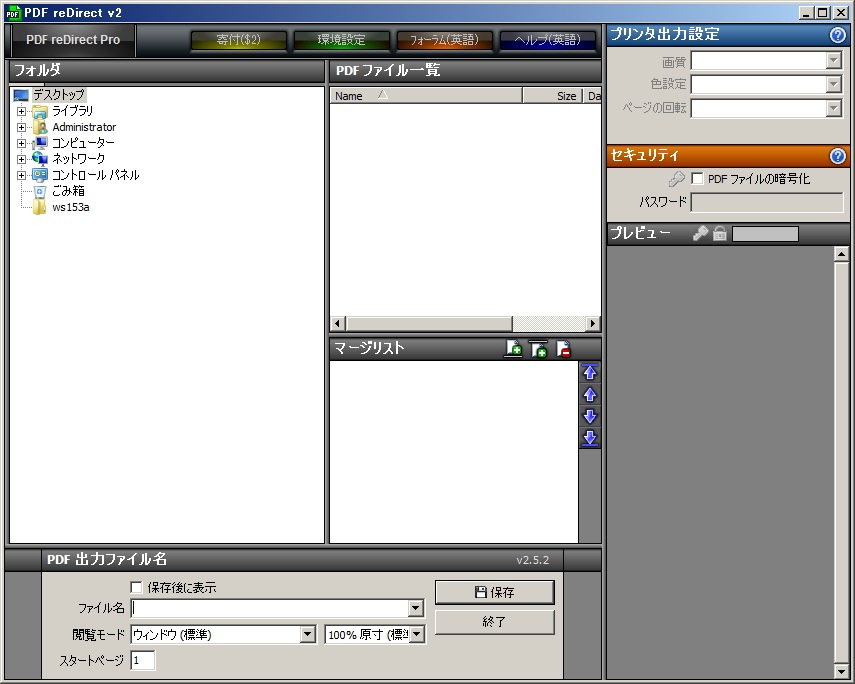The height and width of the screenshot is (684, 855).
Task: Expand the ライブラリ tree node
Action: [x=21, y=111]
